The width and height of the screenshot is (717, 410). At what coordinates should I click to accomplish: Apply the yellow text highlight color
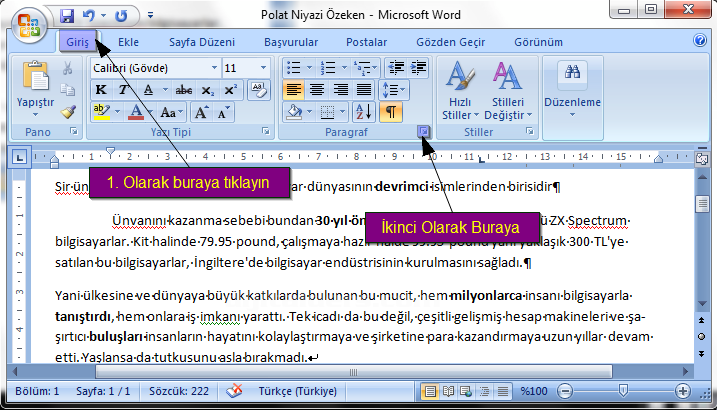click(102, 112)
